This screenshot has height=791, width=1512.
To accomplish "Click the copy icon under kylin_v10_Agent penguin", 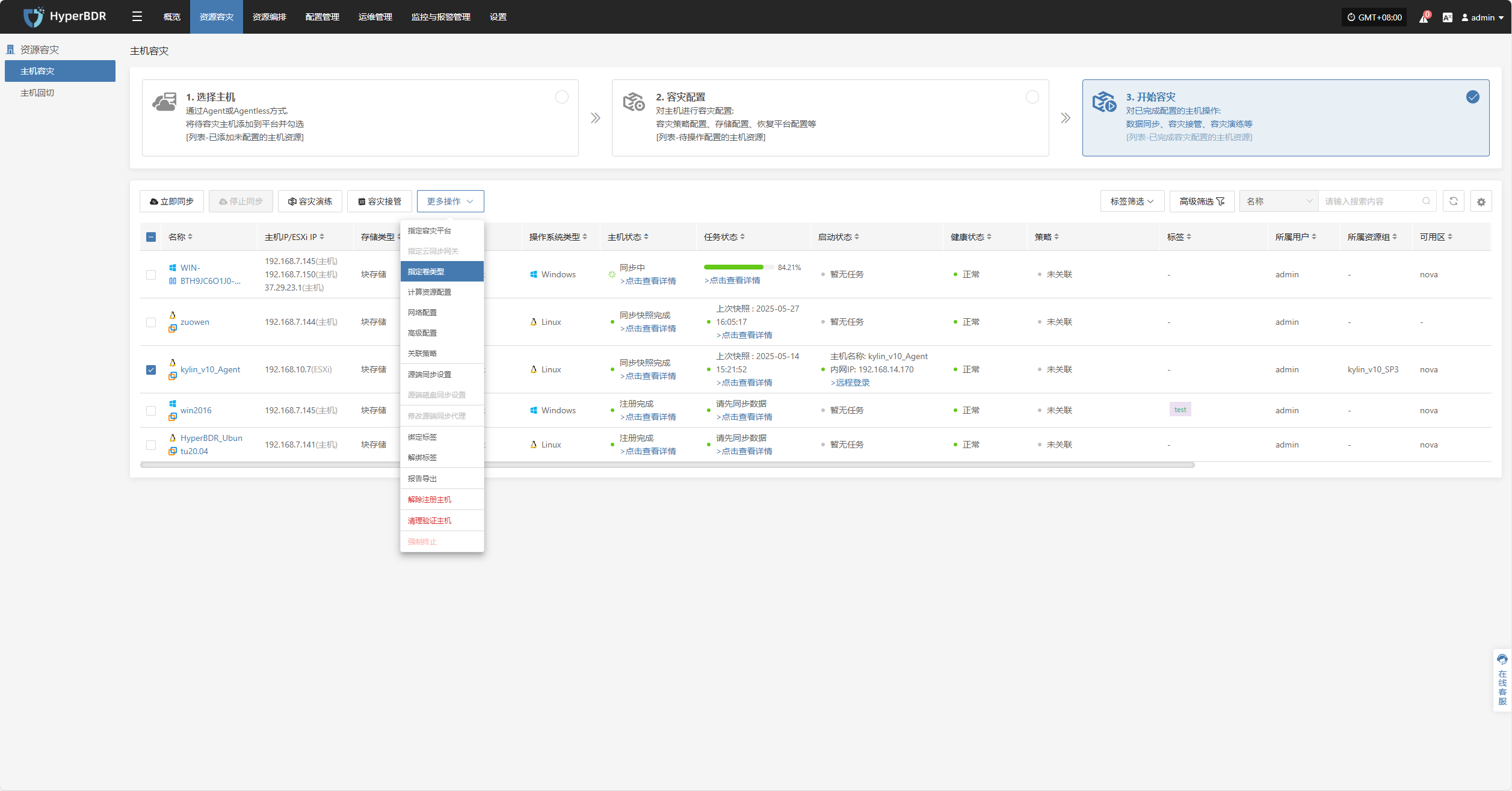I will 173,376.
